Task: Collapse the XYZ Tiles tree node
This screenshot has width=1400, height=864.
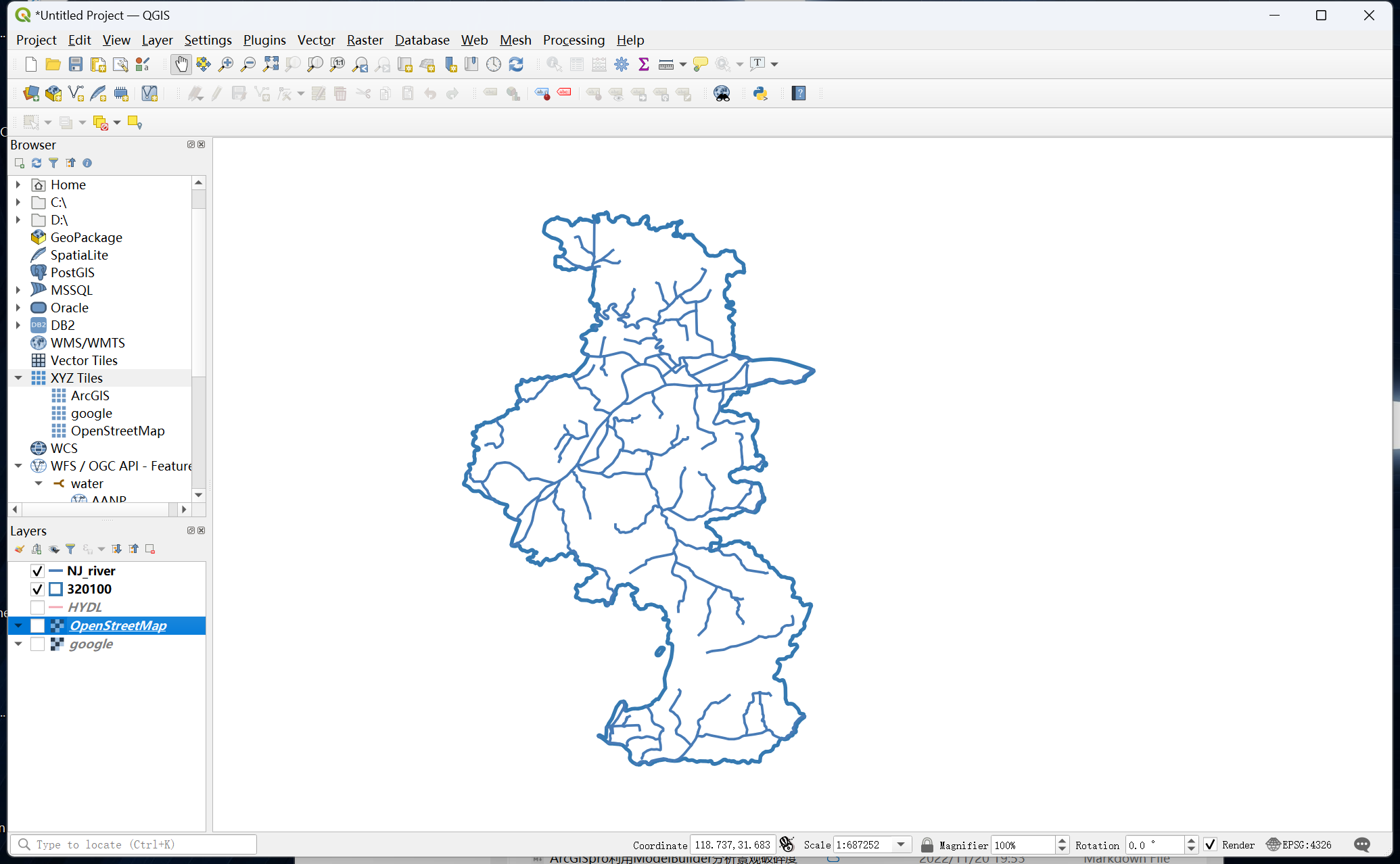Action: coord(18,378)
